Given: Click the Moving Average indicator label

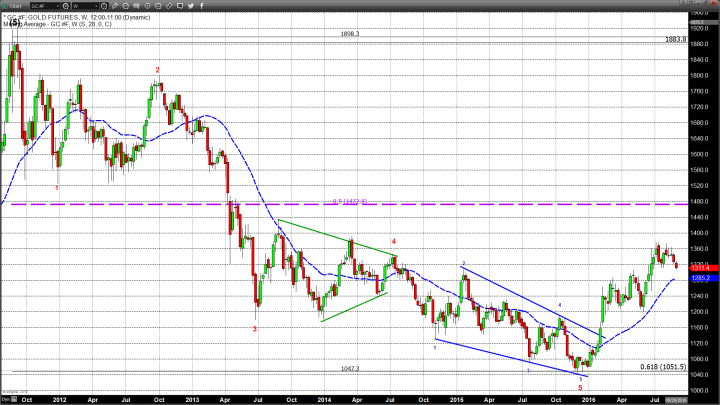Looking at the screenshot, I should click(x=57, y=24).
